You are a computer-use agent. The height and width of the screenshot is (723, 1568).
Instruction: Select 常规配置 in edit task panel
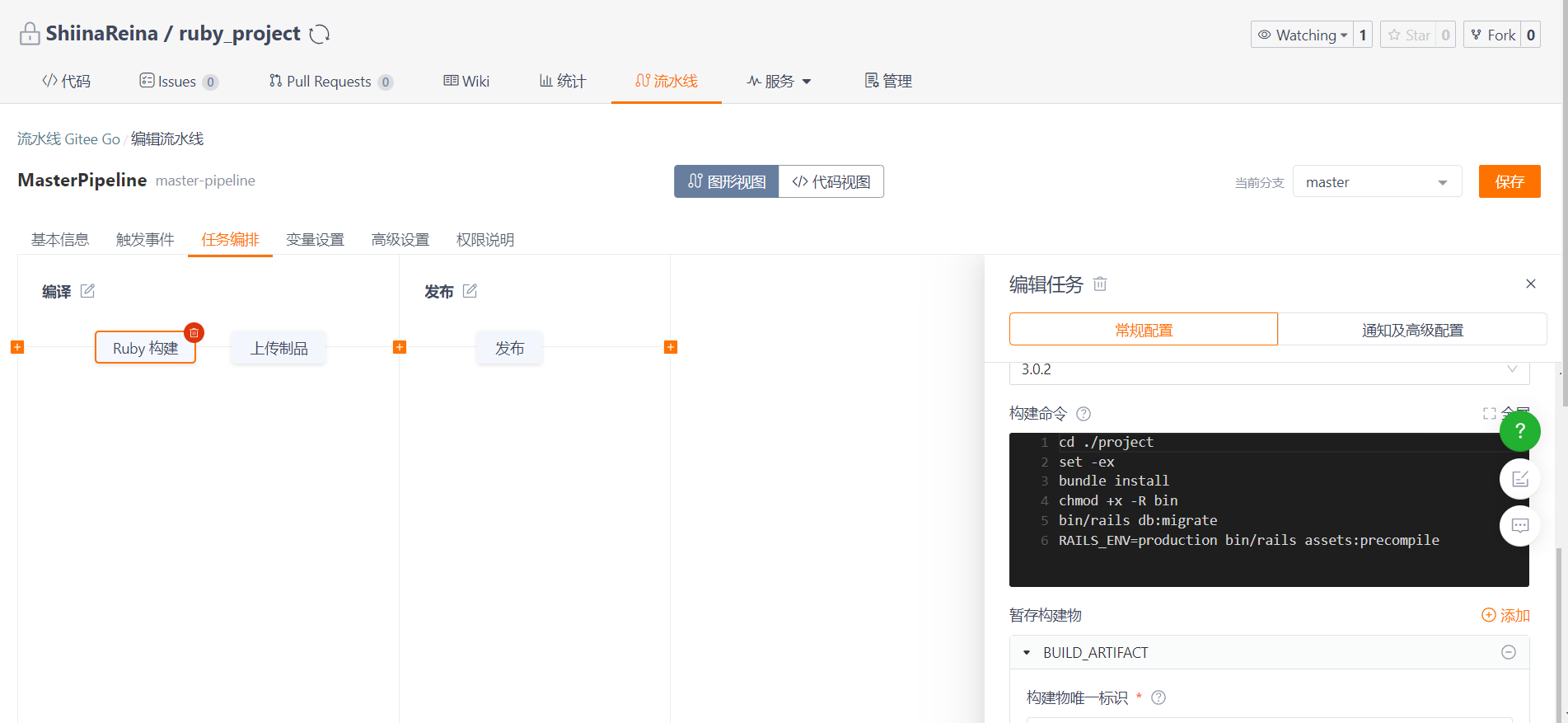[1144, 329]
